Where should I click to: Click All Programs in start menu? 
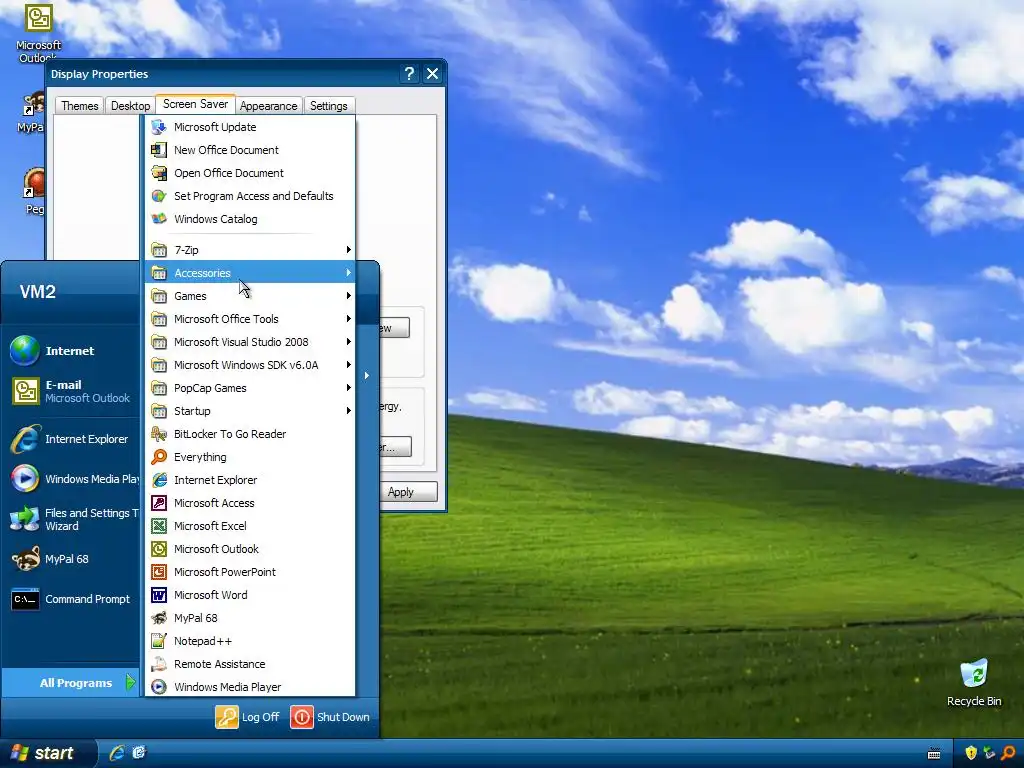tap(71, 682)
